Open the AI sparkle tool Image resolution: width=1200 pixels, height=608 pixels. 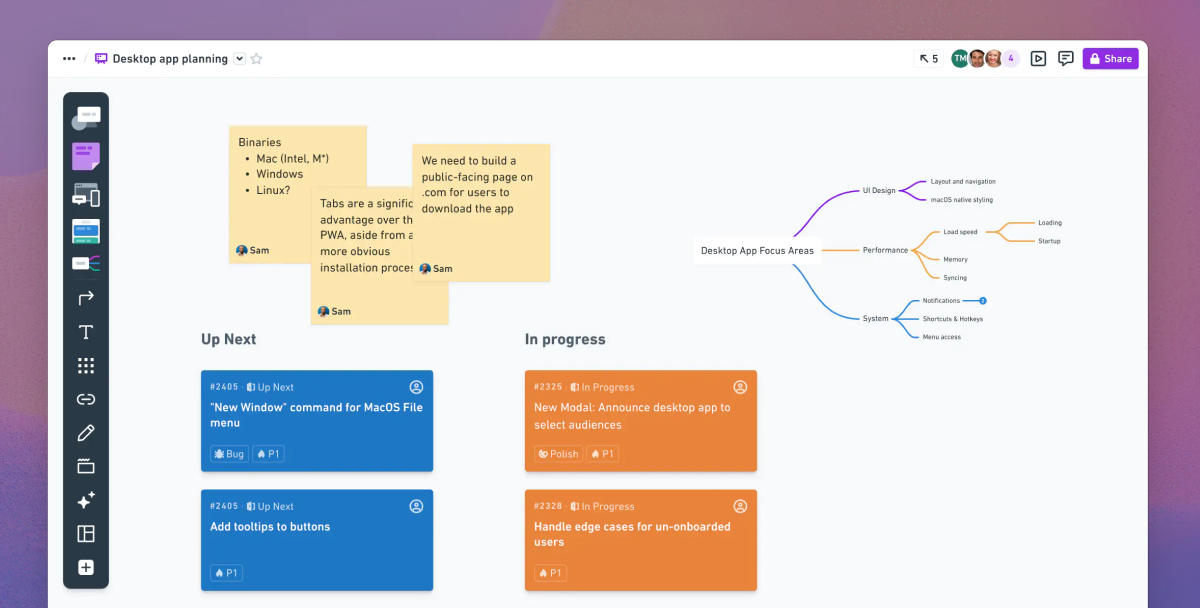(86, 500)
